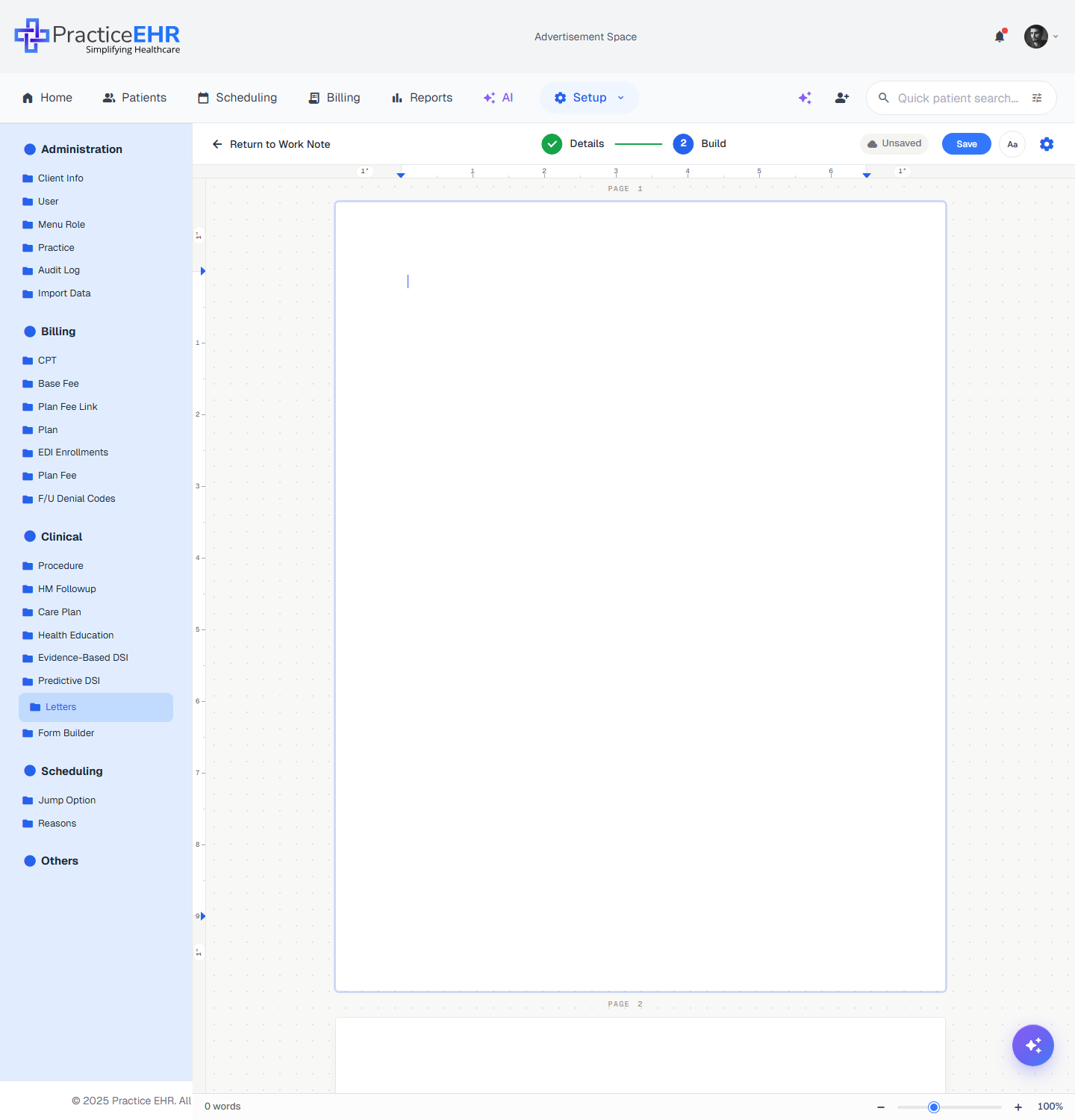Click the CPT folder icon
Screen dimensions: 1075x1120
tap(28, 361)
